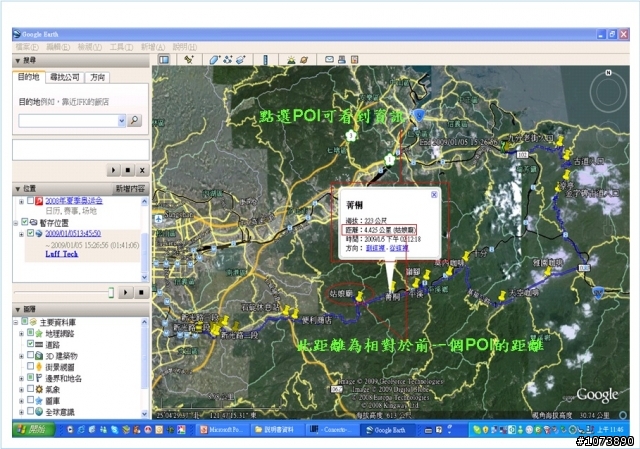Image resolution: width=640 pixels, height=449 pixels.
Task: Click the clear search results X button
Action: point(142,170)
